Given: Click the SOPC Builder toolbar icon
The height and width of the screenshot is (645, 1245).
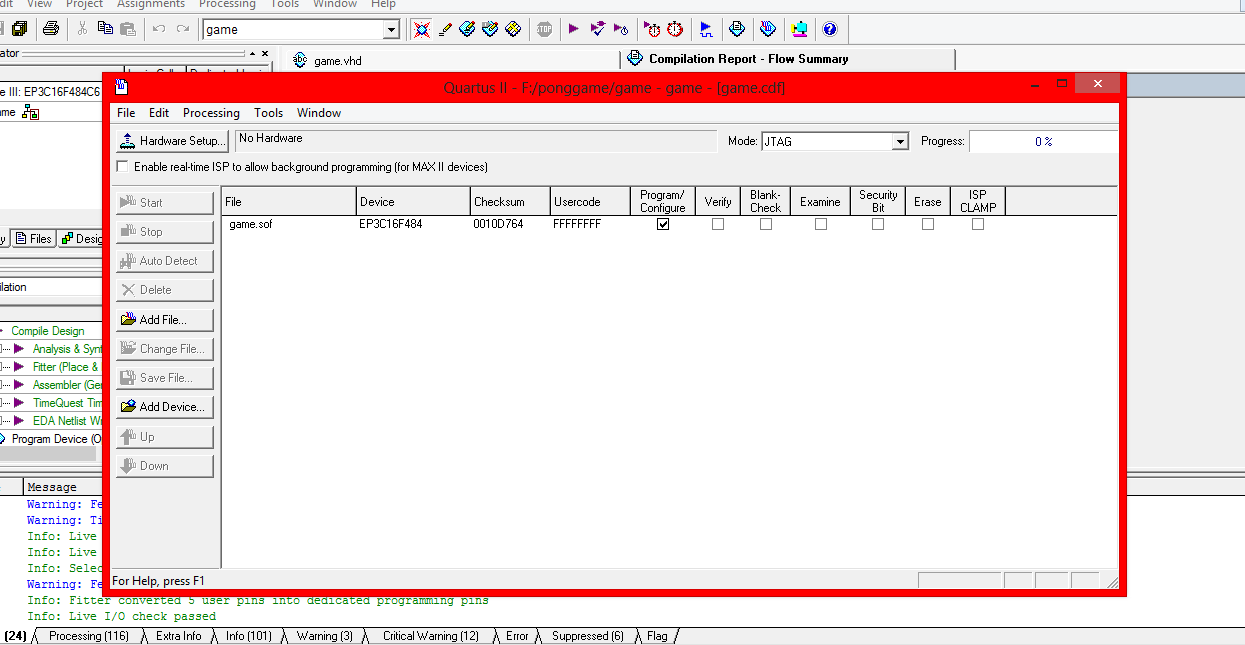Looking at the screenshot, I should tap(799, 29).
